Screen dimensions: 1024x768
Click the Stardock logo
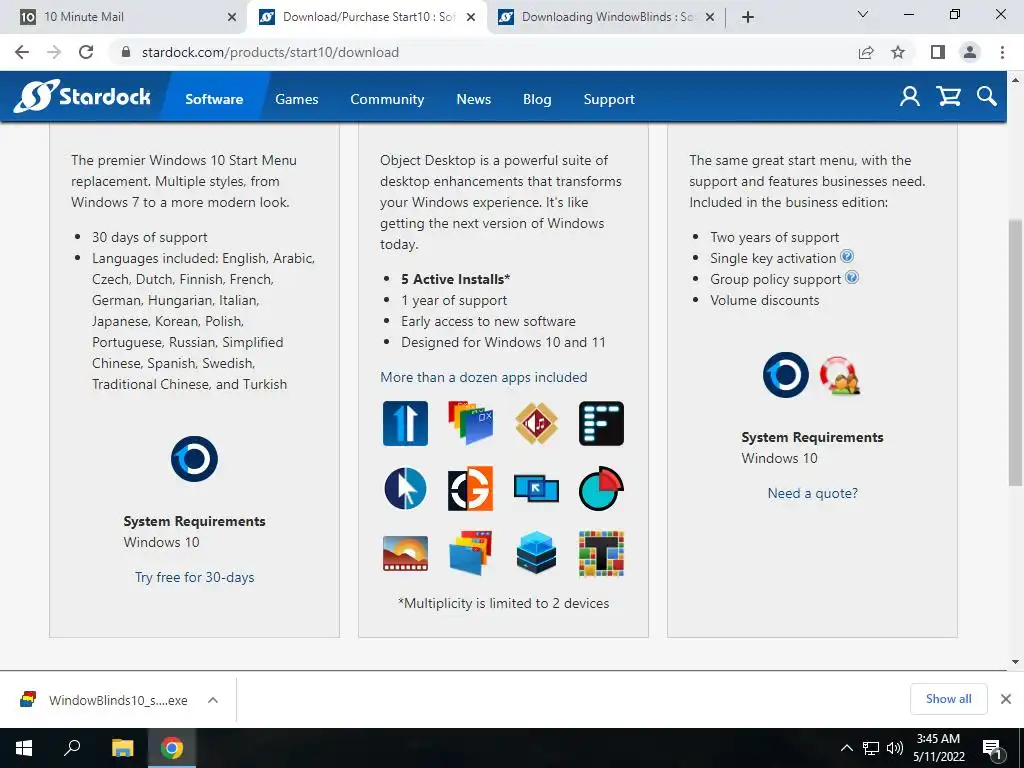pyautogui.click(x=82, y=97)
